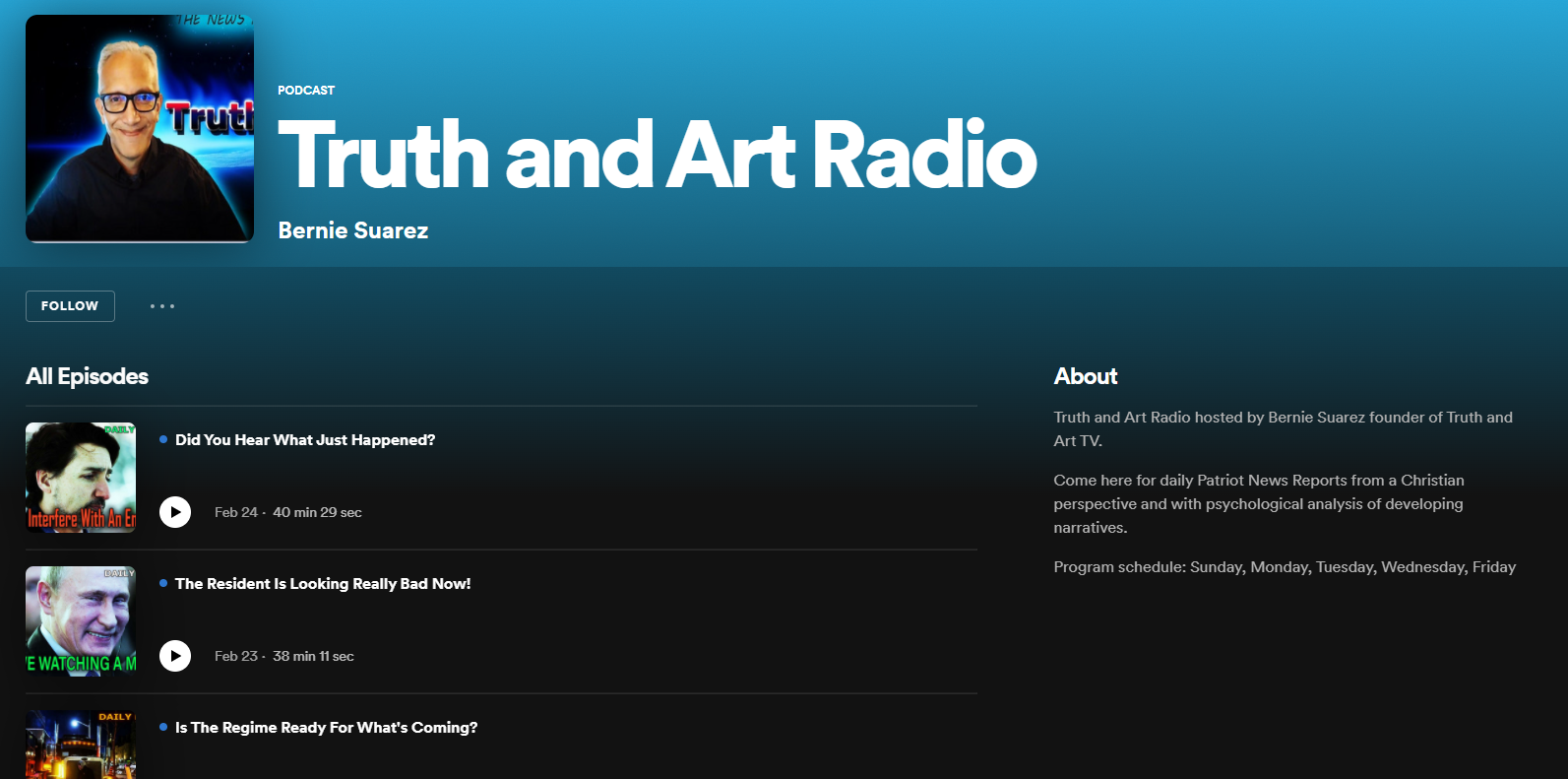Play the Feb 23 episode
Image resolution: width=1568 pixels, height=779 pixels.
pos(175,656)
